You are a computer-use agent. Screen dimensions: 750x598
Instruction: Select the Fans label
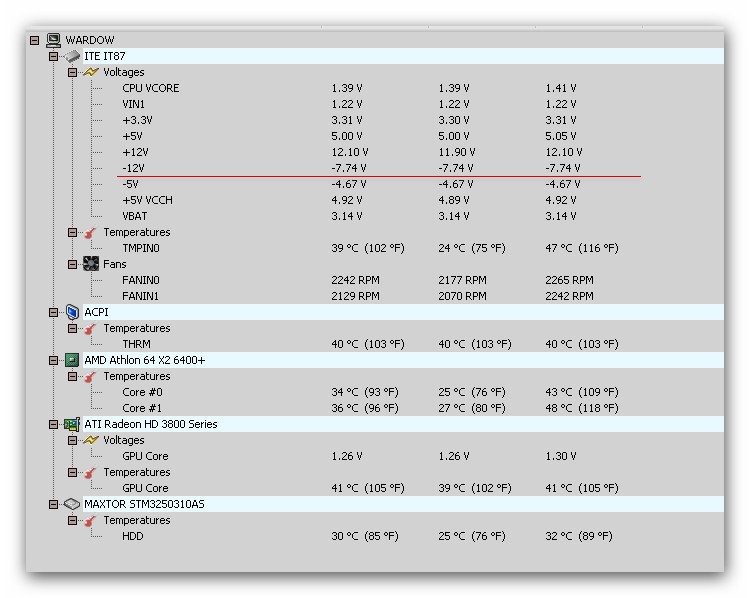pyautogui.click(x=115, y=264)
